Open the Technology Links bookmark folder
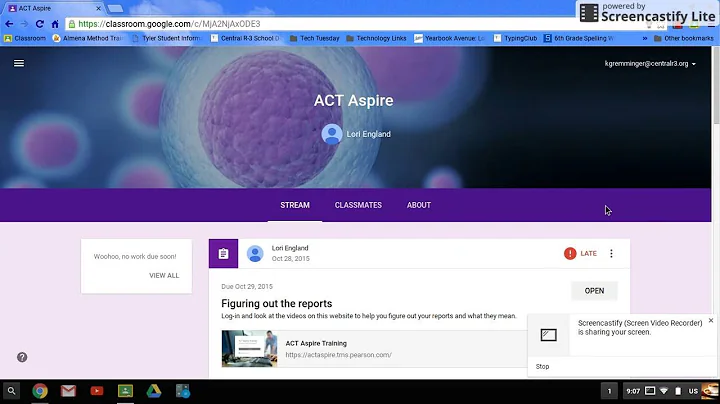The width and height of the screenshot is (720, 404). coord(376,39)
